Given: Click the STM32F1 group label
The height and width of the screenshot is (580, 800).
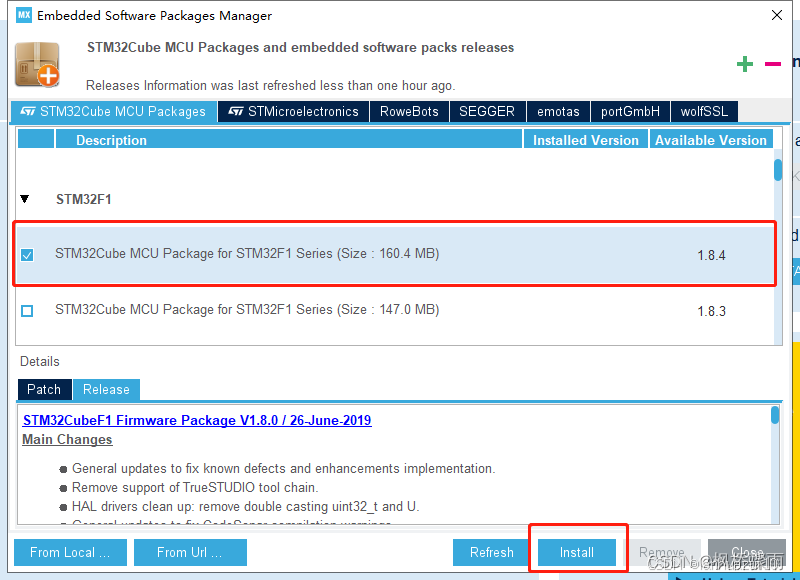Looking at the screenshot, I should tap(84, 199).
